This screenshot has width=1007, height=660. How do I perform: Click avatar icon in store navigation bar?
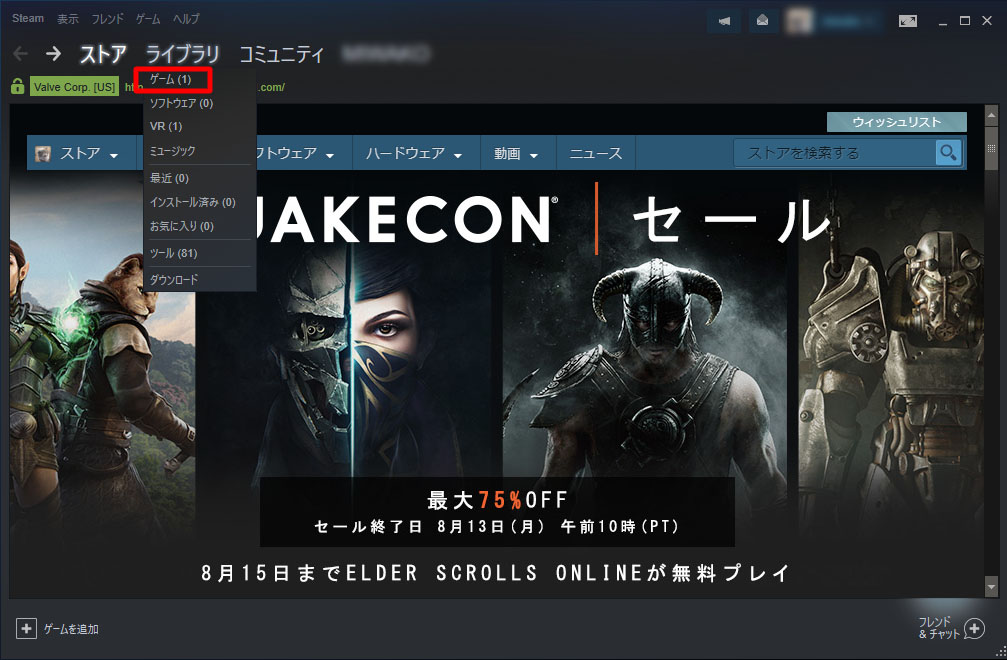click(x=43, y=153)
